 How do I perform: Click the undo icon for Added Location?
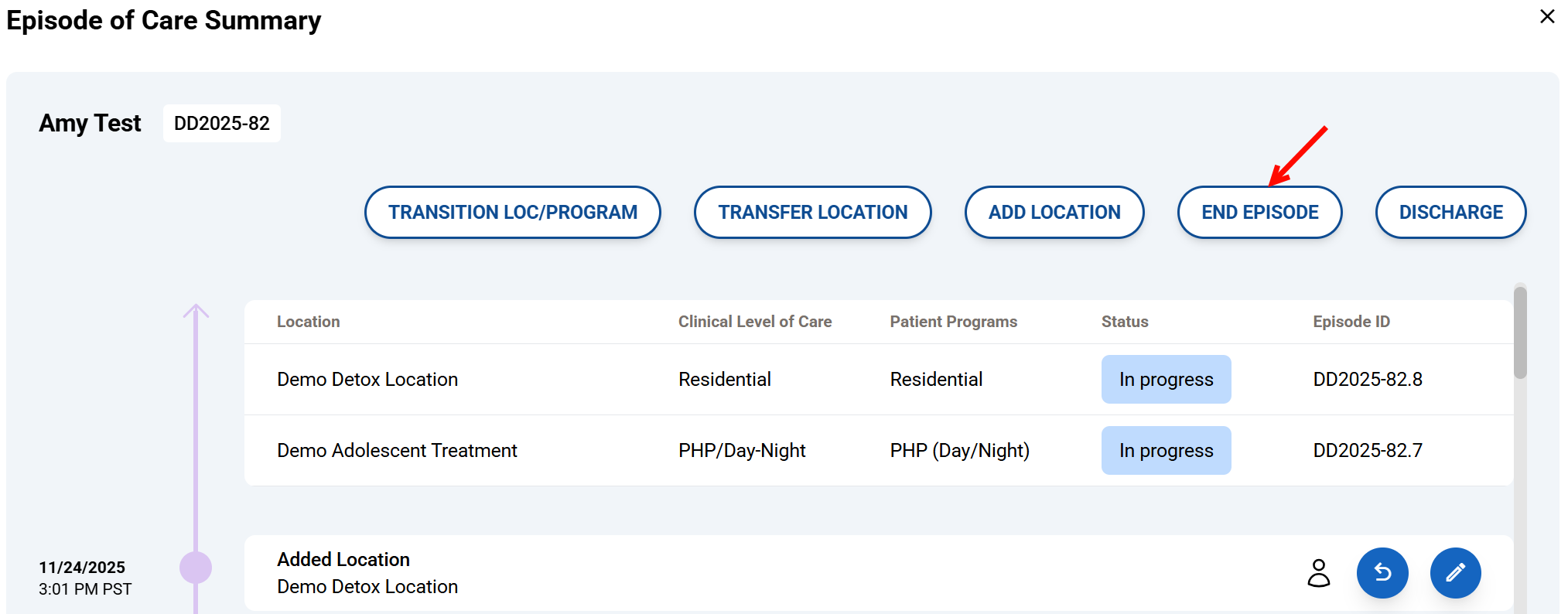[1382, 573]
